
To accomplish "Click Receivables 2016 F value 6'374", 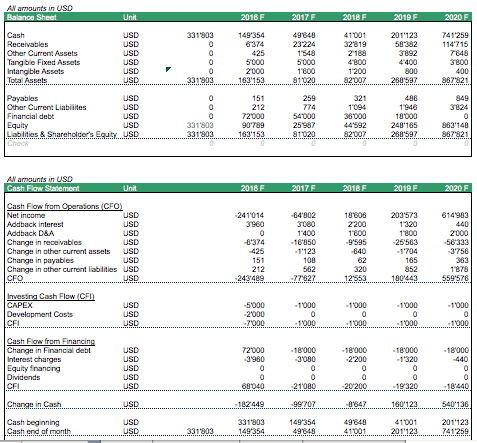I will click(x=254, y=44).
